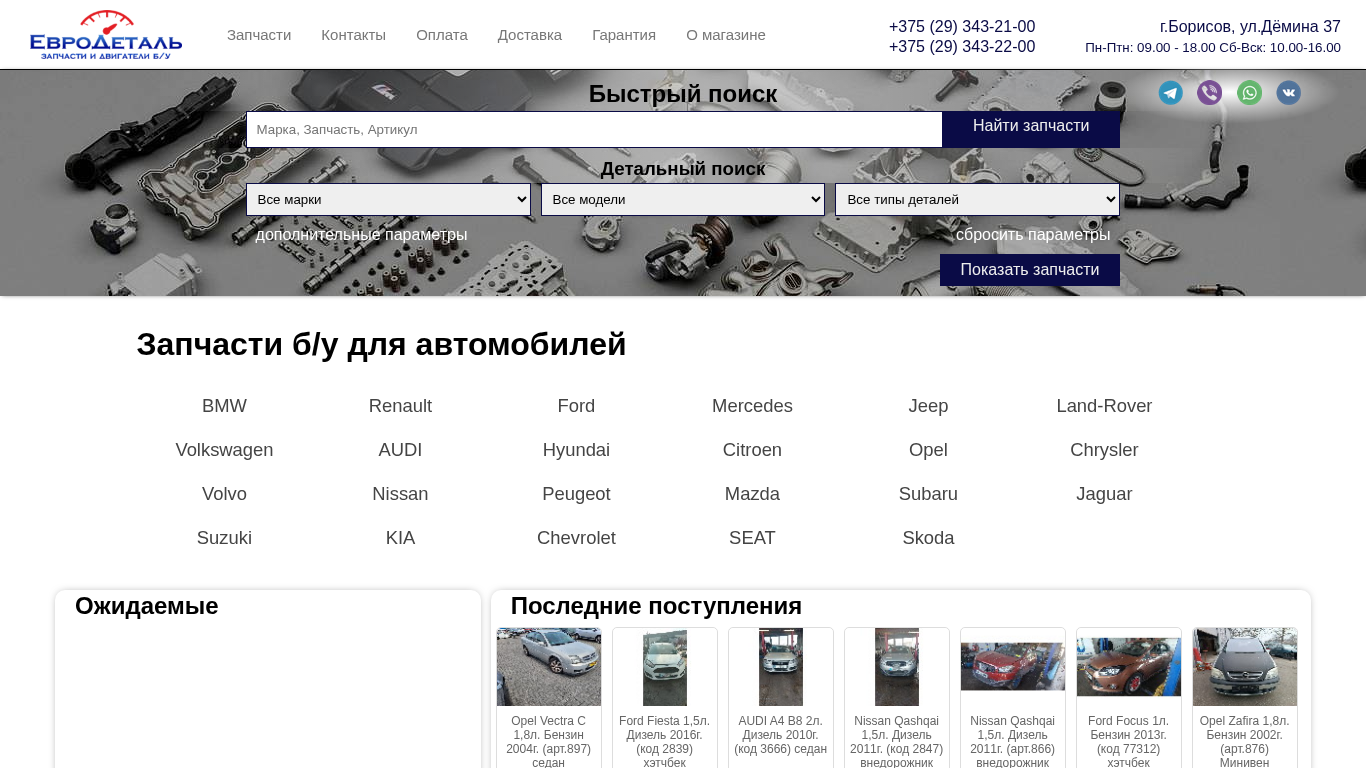Image resolution: width=1366 pixels, height=768 pixels.
Task: Expand the 'Все типы деталей' dropdown
Action: [x=977, y=200]
